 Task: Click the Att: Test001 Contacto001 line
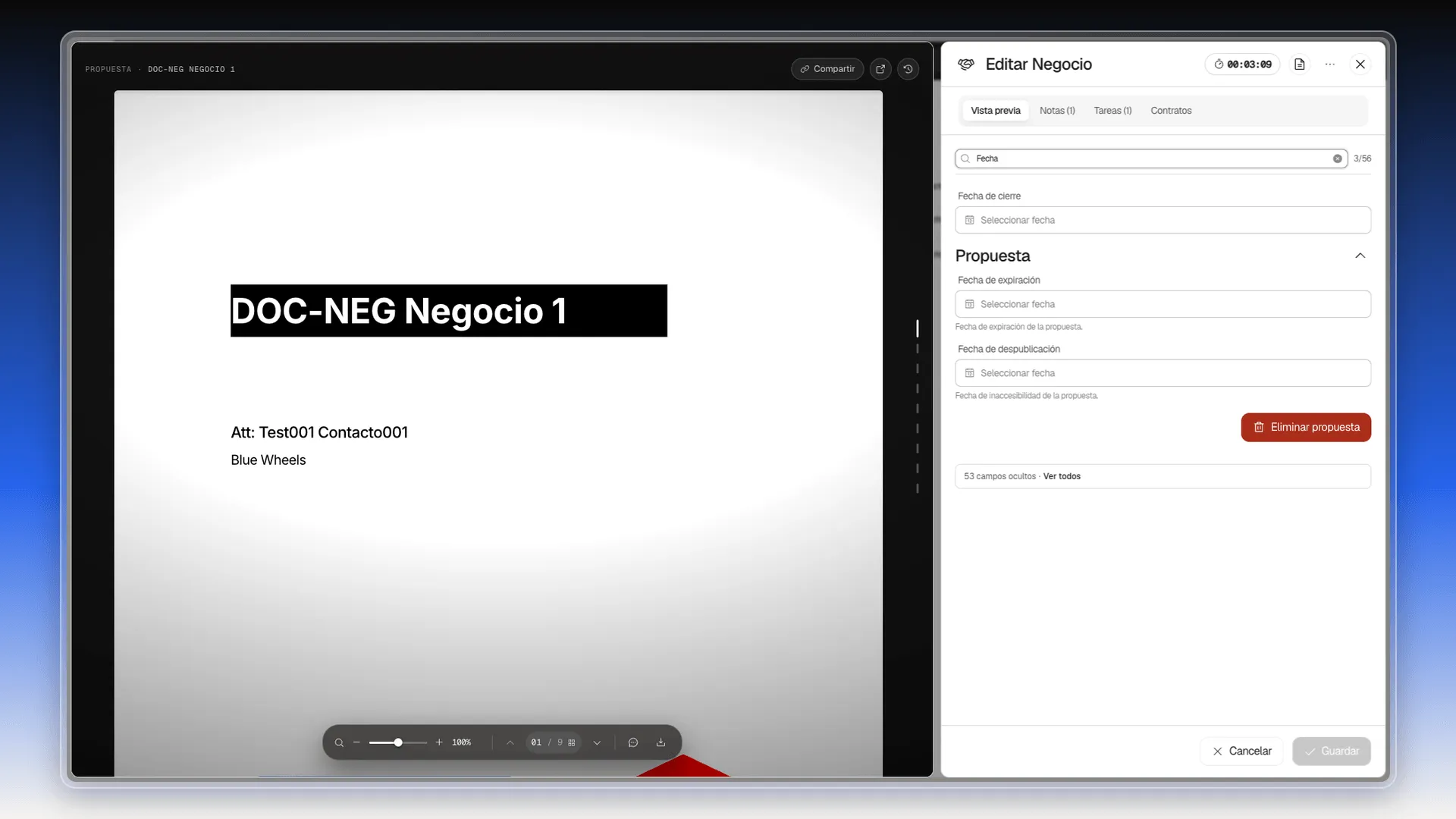click(x=319, y=432)
